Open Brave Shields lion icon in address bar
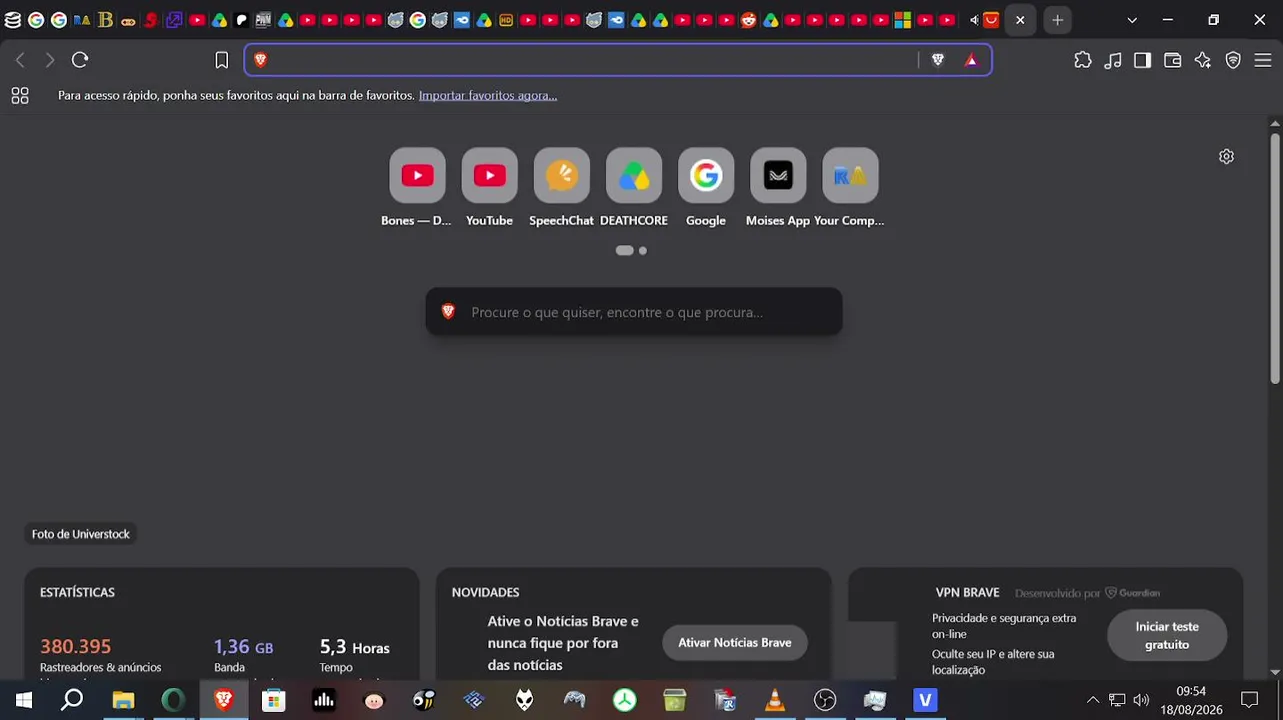Viewport: 1283px width, 720px height. coord(938,60)
